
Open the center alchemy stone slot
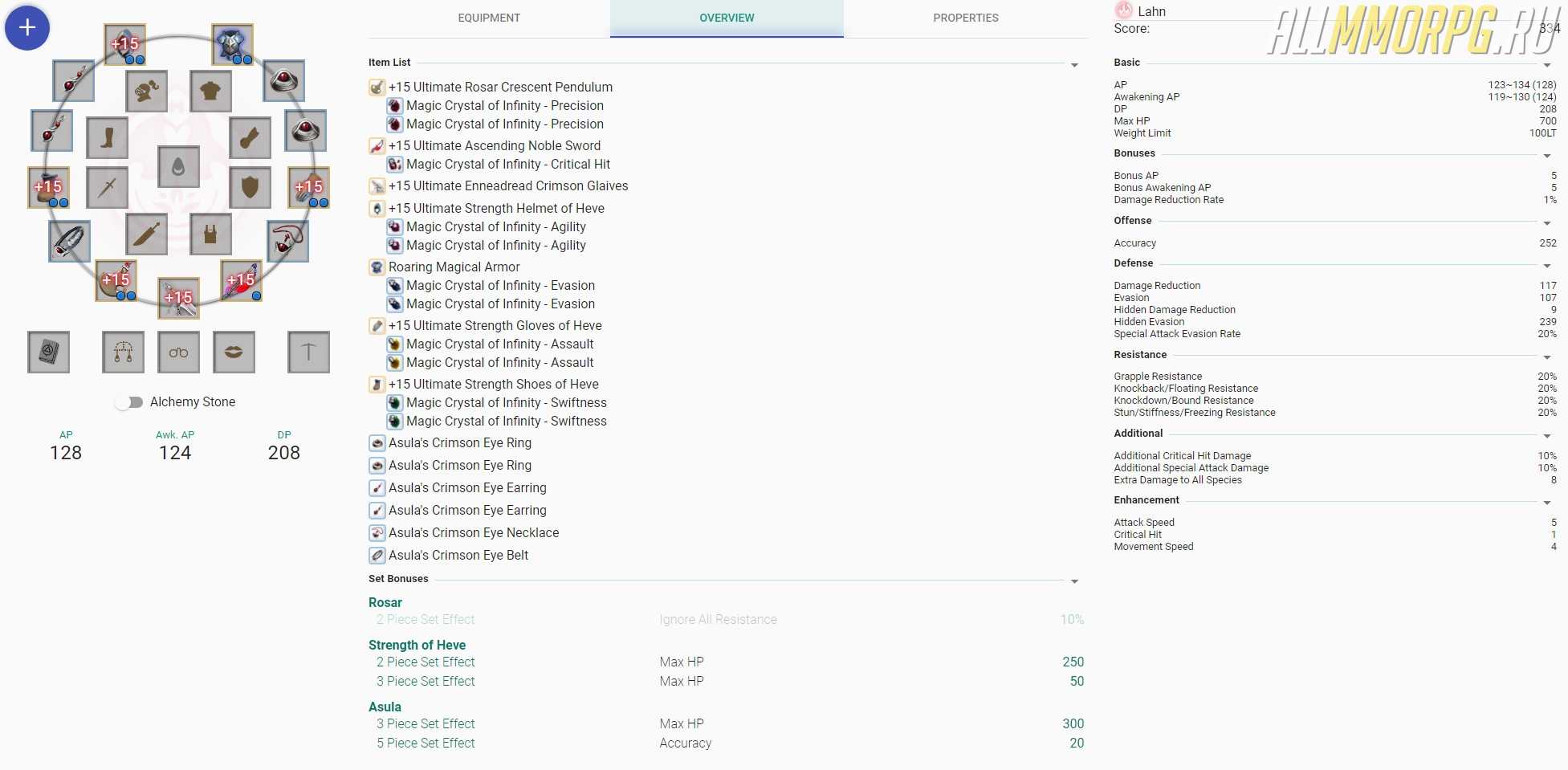pyautogui.click(x=178, y=166)
